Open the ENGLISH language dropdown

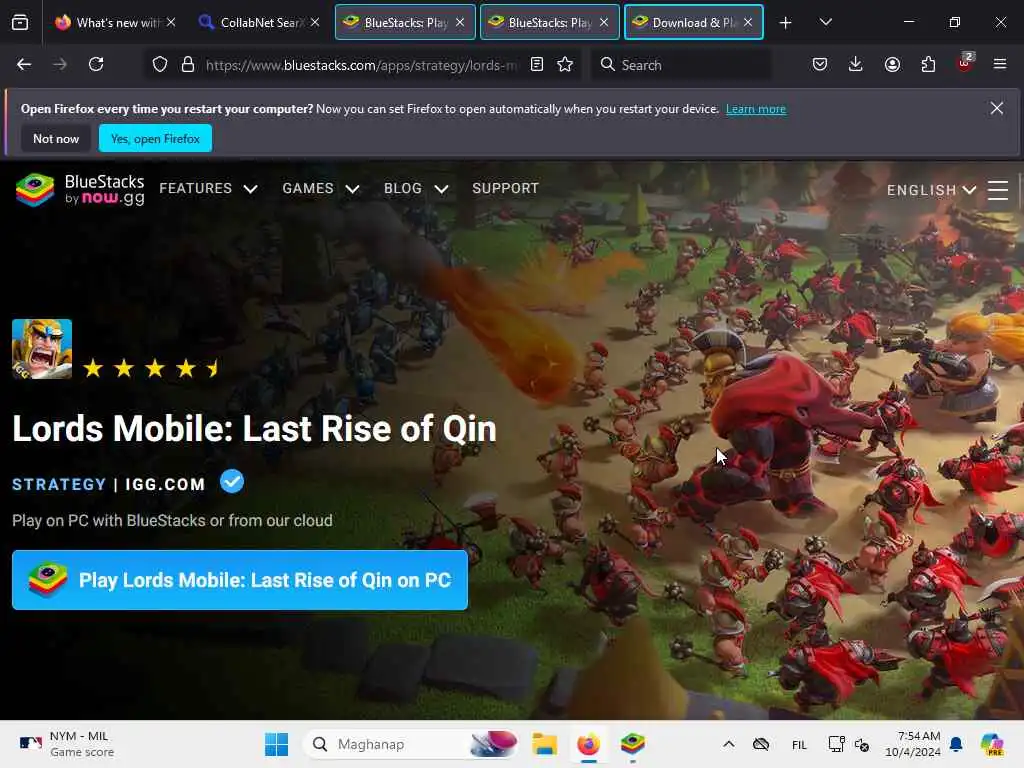point(931,190)
